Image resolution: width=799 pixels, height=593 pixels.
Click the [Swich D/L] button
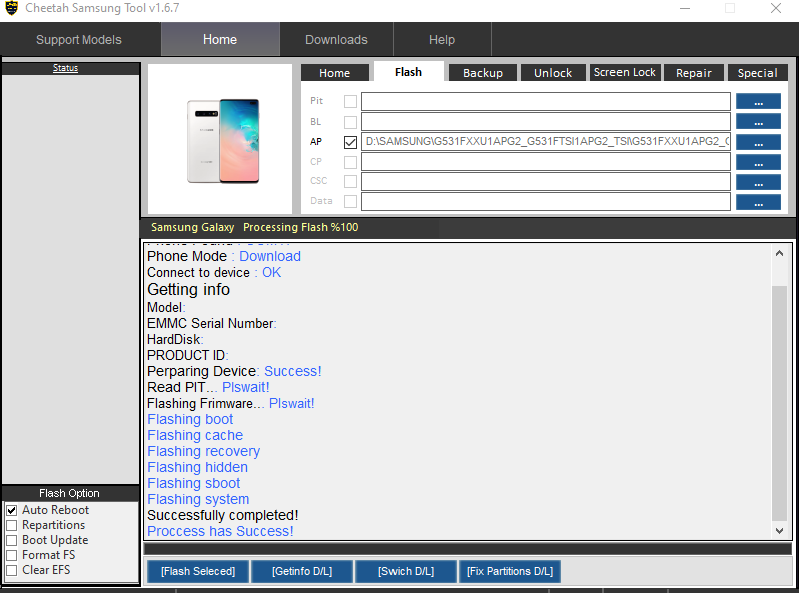pyautogui.click(x=406, y=571)
